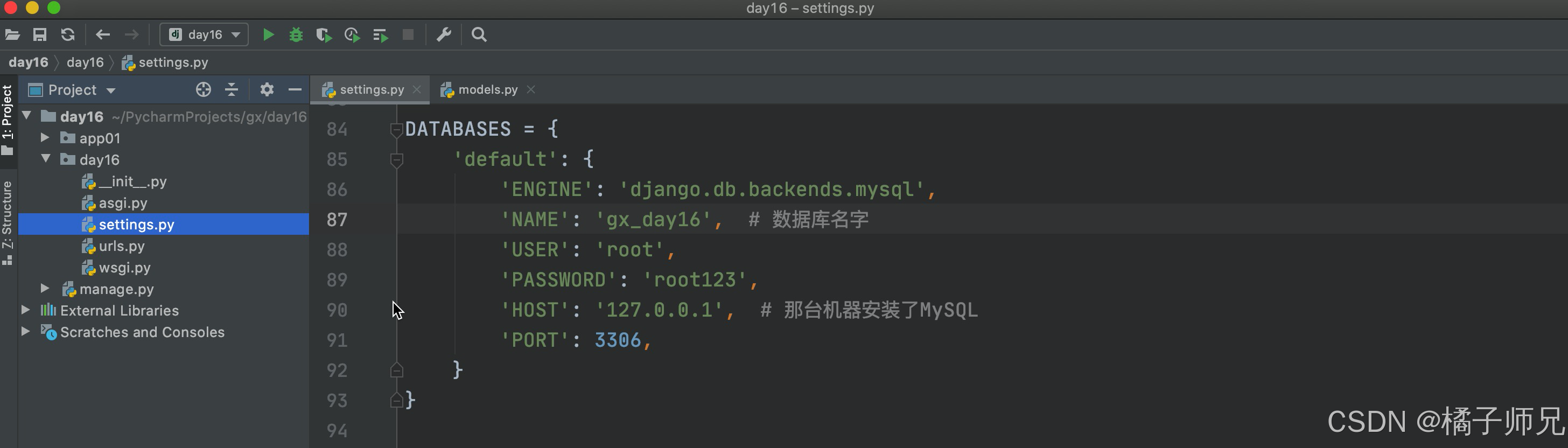Place cursor on '127.0.0.1' host value

(x=659, y=311)
